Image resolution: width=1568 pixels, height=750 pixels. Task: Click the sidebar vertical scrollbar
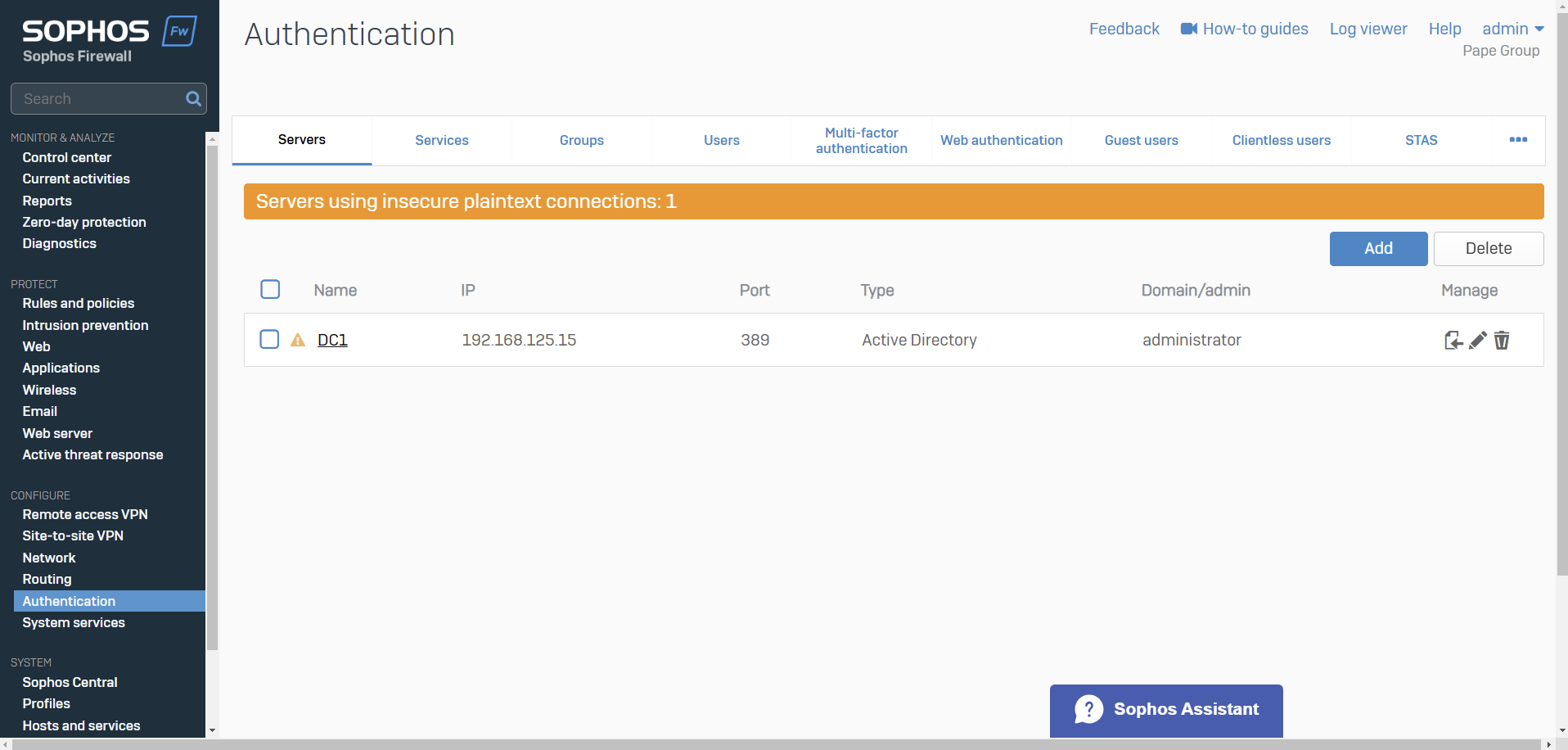click(x=213, y=397)
